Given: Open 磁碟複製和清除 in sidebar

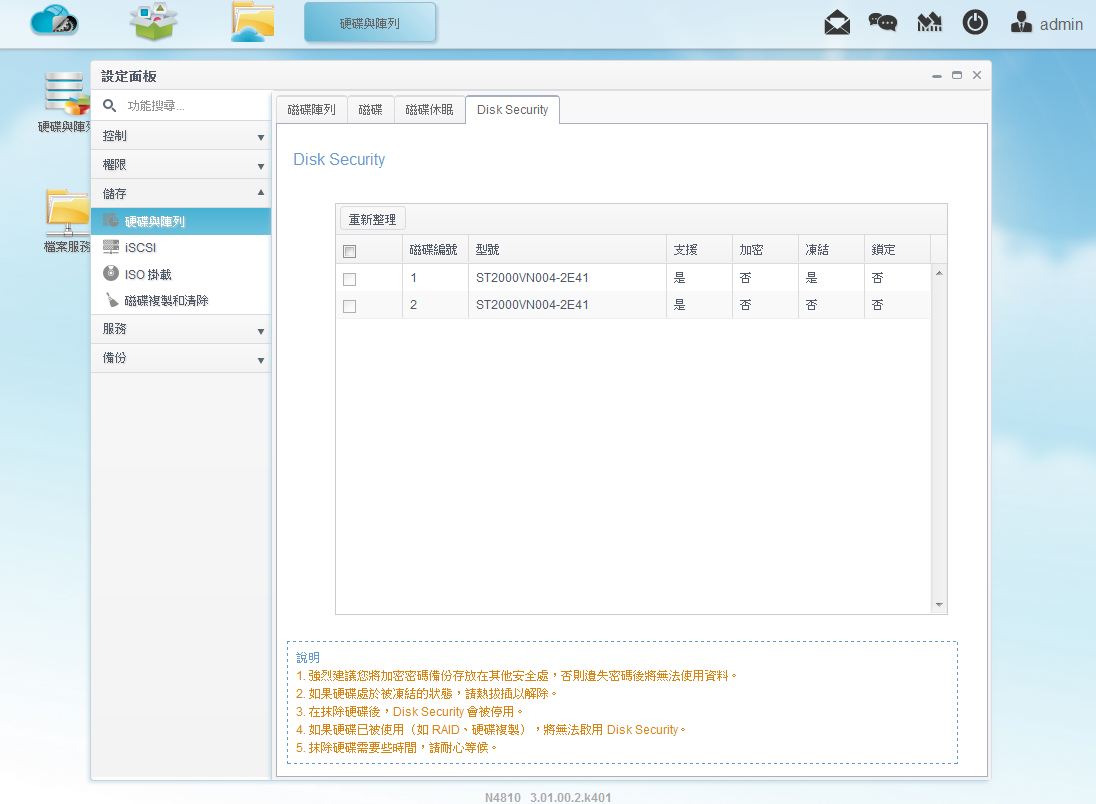Looking at the screenshot, I should pyautogui.click(x=181, y=301).
